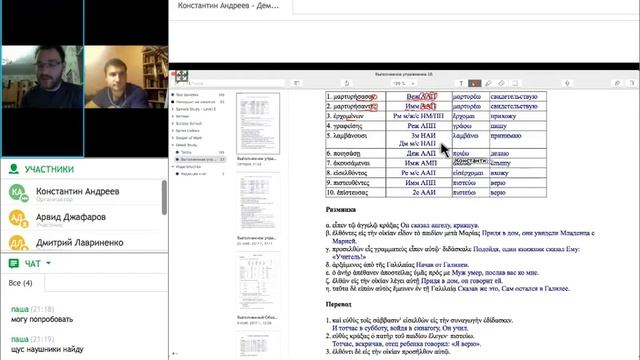This screenshot has width=640, height=360.
Task: Collapse the Greek Study notebook arrow
Action: click(x=173, y=145)
